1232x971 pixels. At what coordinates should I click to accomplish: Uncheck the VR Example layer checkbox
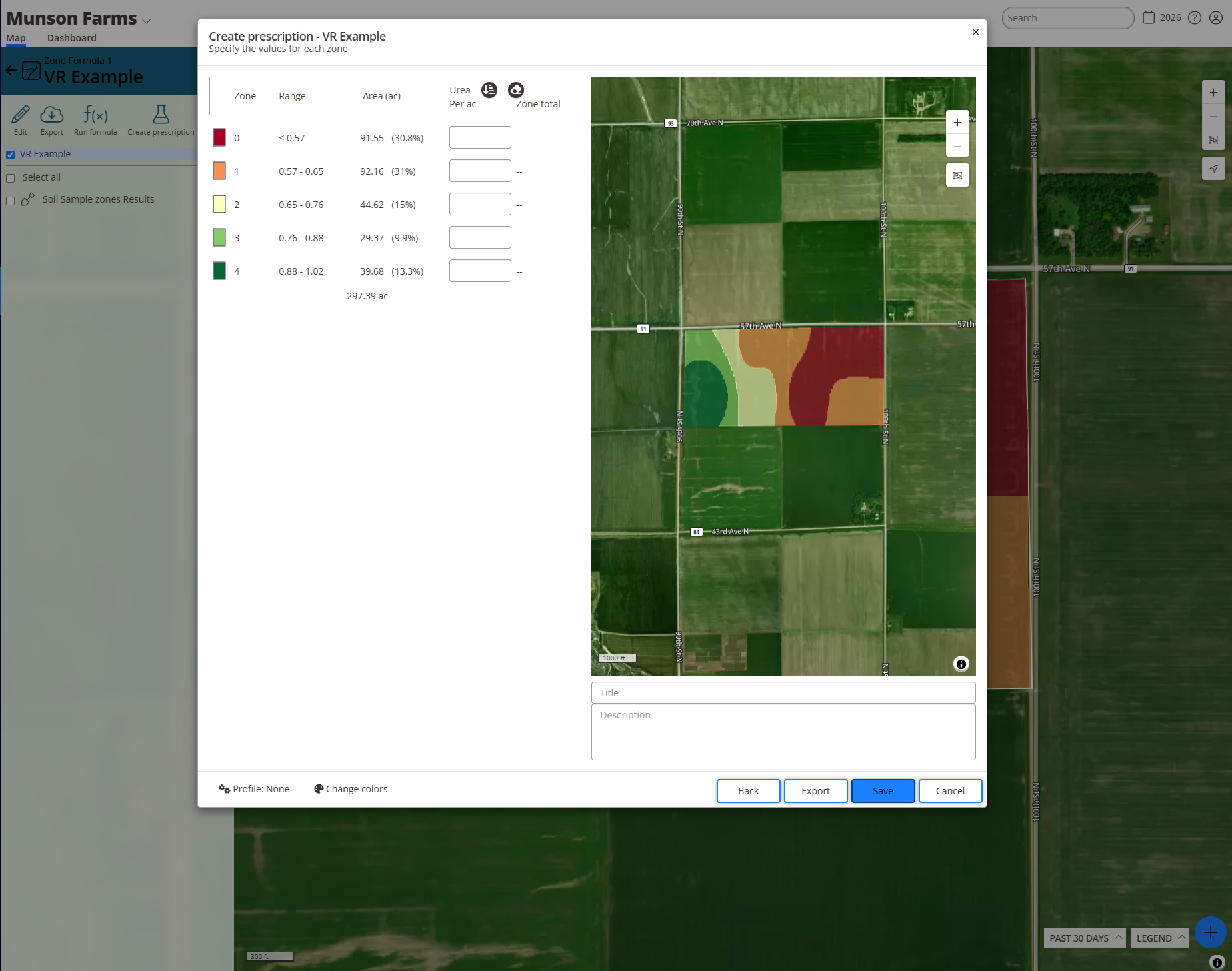11,155
